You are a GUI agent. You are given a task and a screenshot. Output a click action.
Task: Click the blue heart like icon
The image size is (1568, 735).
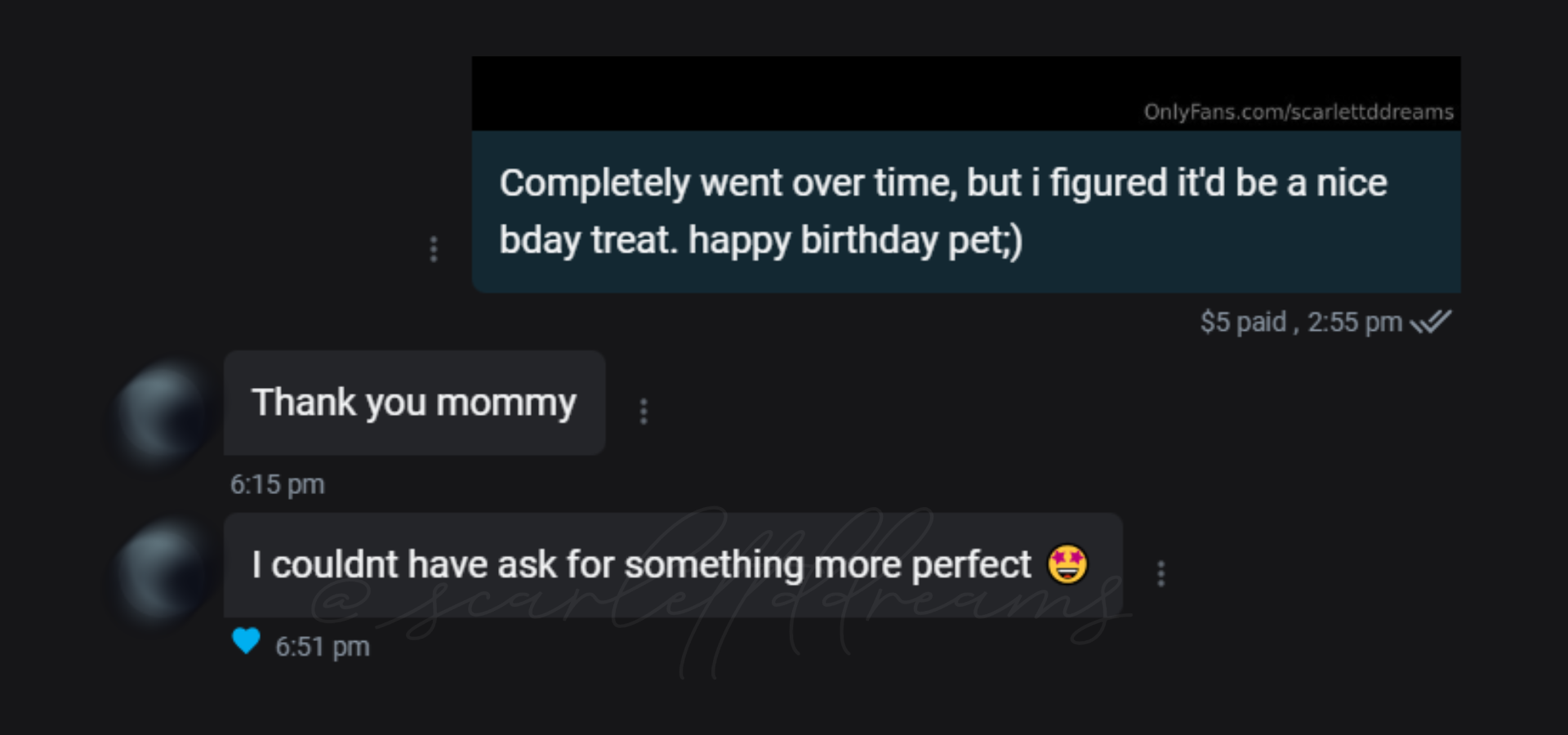tap(246, 641)
